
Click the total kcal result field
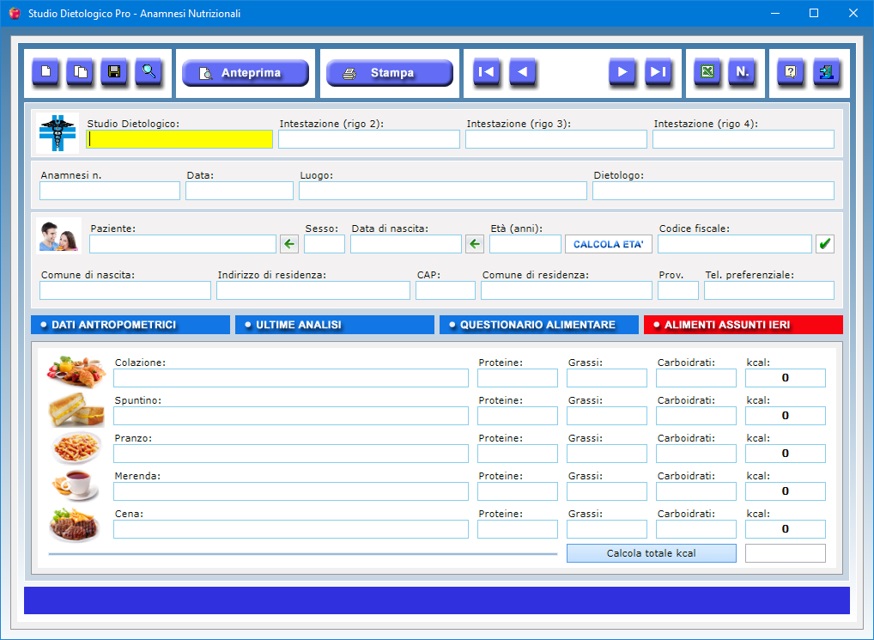[x=785, y=554]
